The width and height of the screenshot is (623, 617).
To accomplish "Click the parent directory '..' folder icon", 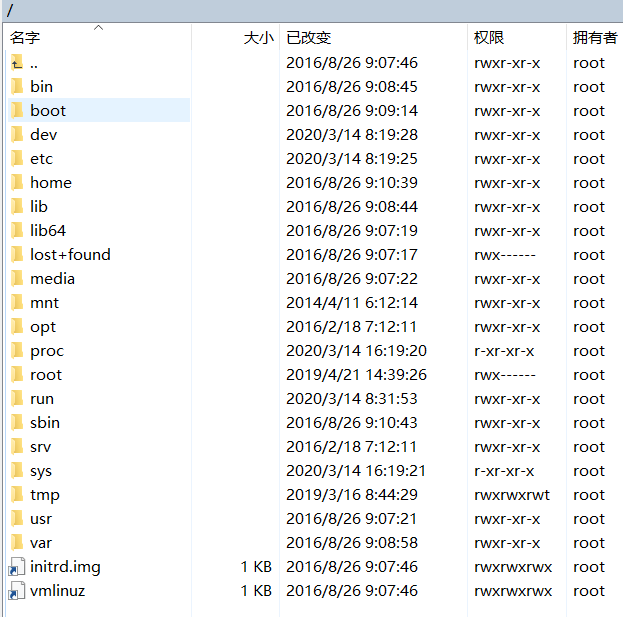I will tap(17, 63).
